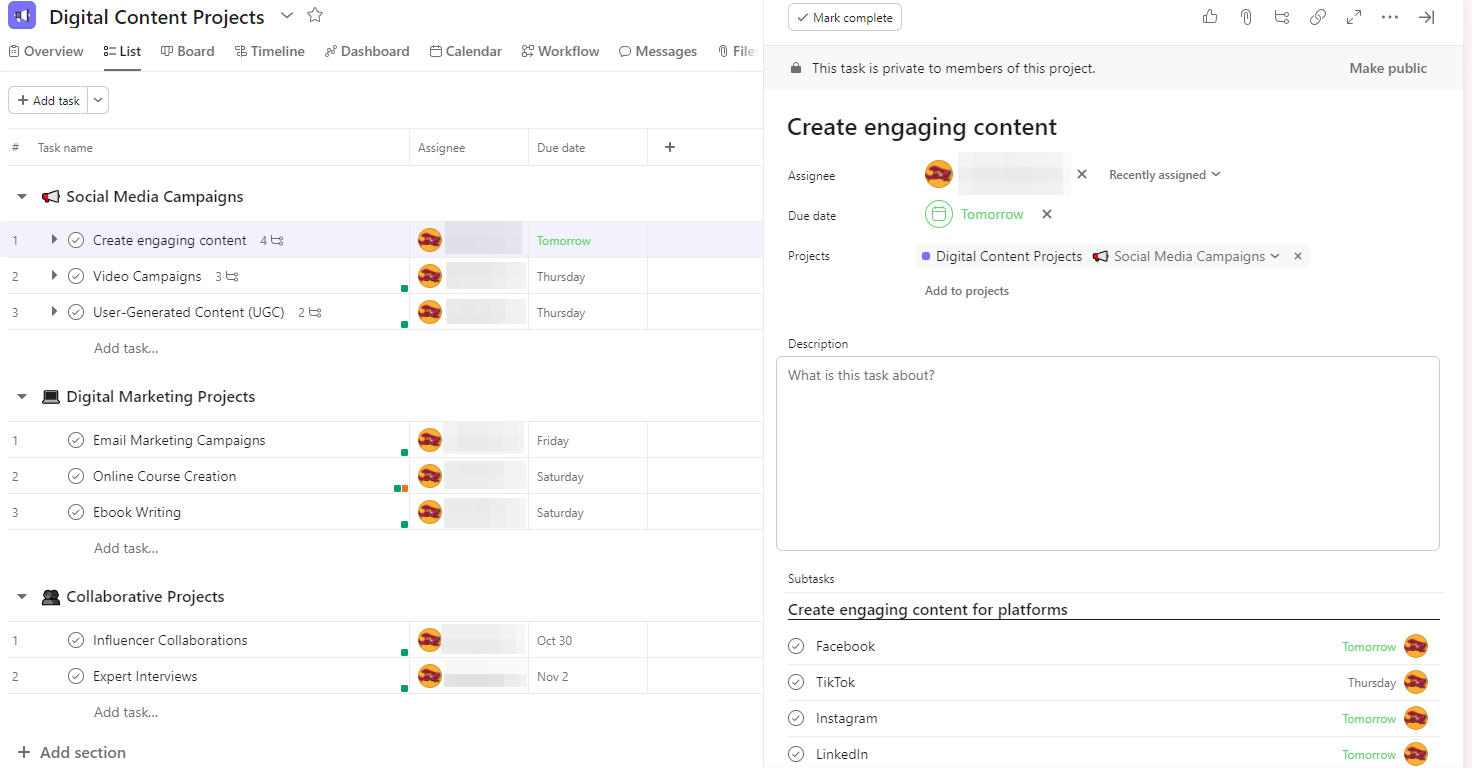Attach a file with paperclip icon
The image size is (1472, 768).
(1246, 17)
